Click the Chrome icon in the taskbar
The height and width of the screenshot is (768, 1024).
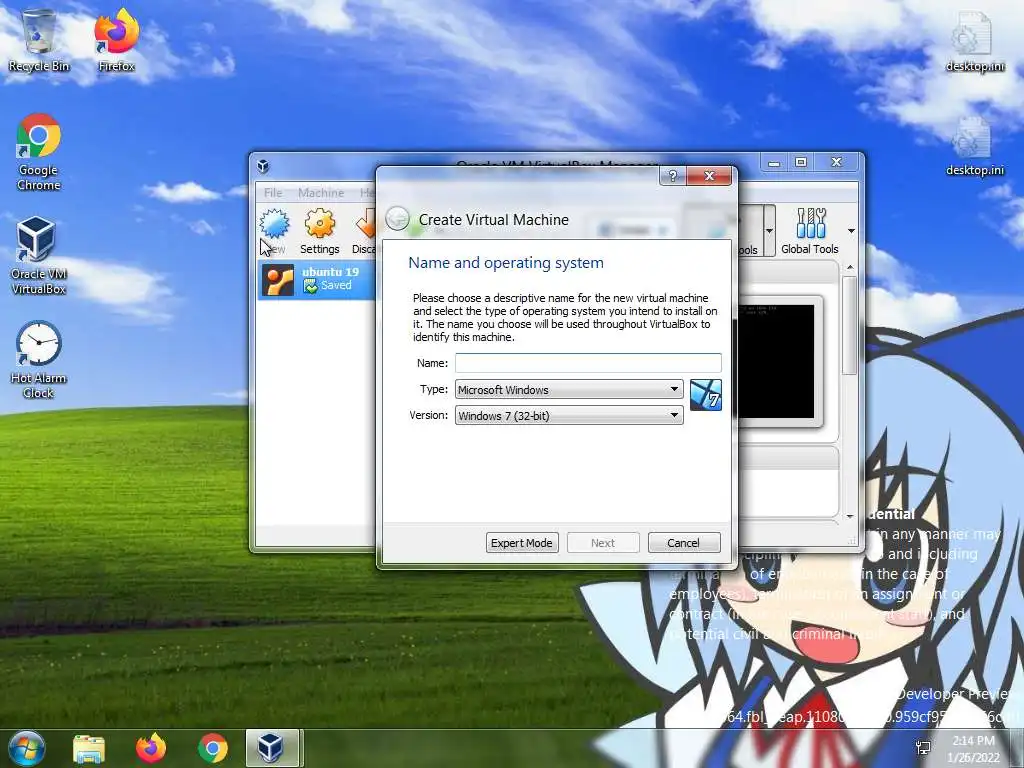point(213,748)
